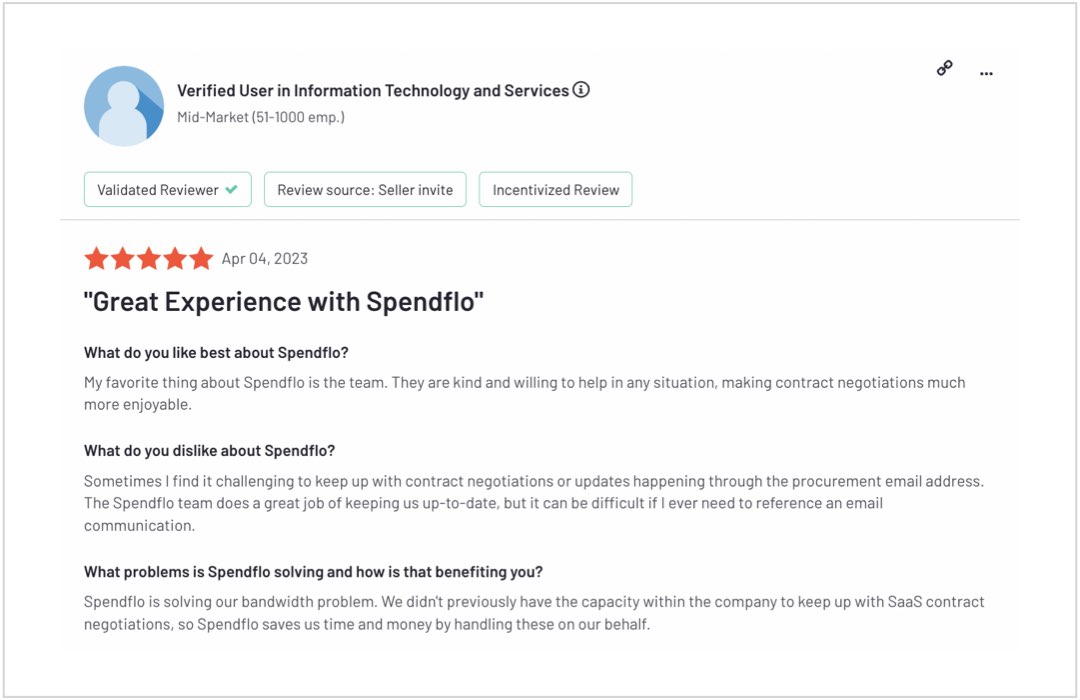Select the Review source: Seller invite badge
1080x700 pixels.
[x=365, y=189]
